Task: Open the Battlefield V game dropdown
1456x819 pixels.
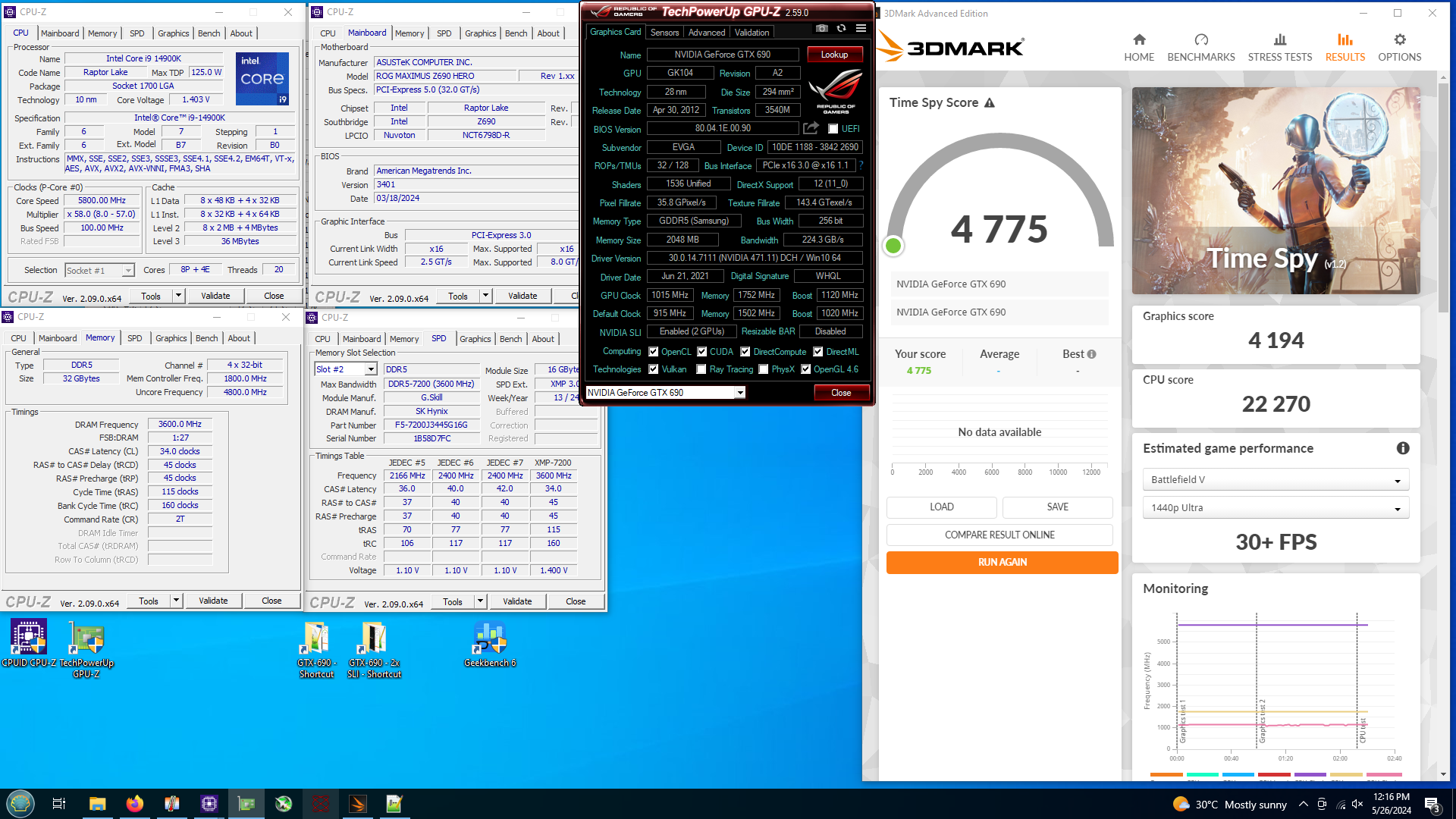Action: [1276, 480]
